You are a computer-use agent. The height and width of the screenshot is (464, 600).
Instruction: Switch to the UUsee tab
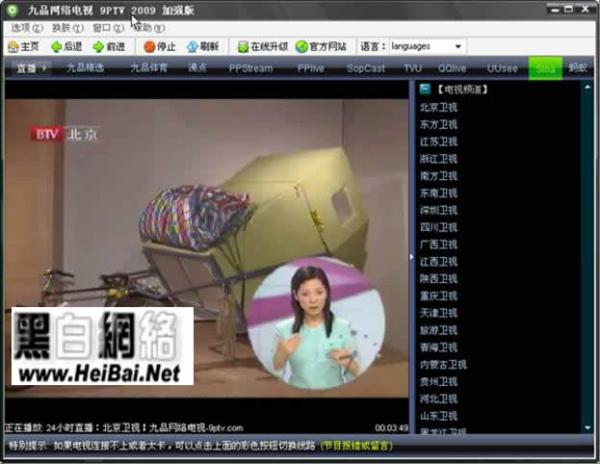click(502, 68)
